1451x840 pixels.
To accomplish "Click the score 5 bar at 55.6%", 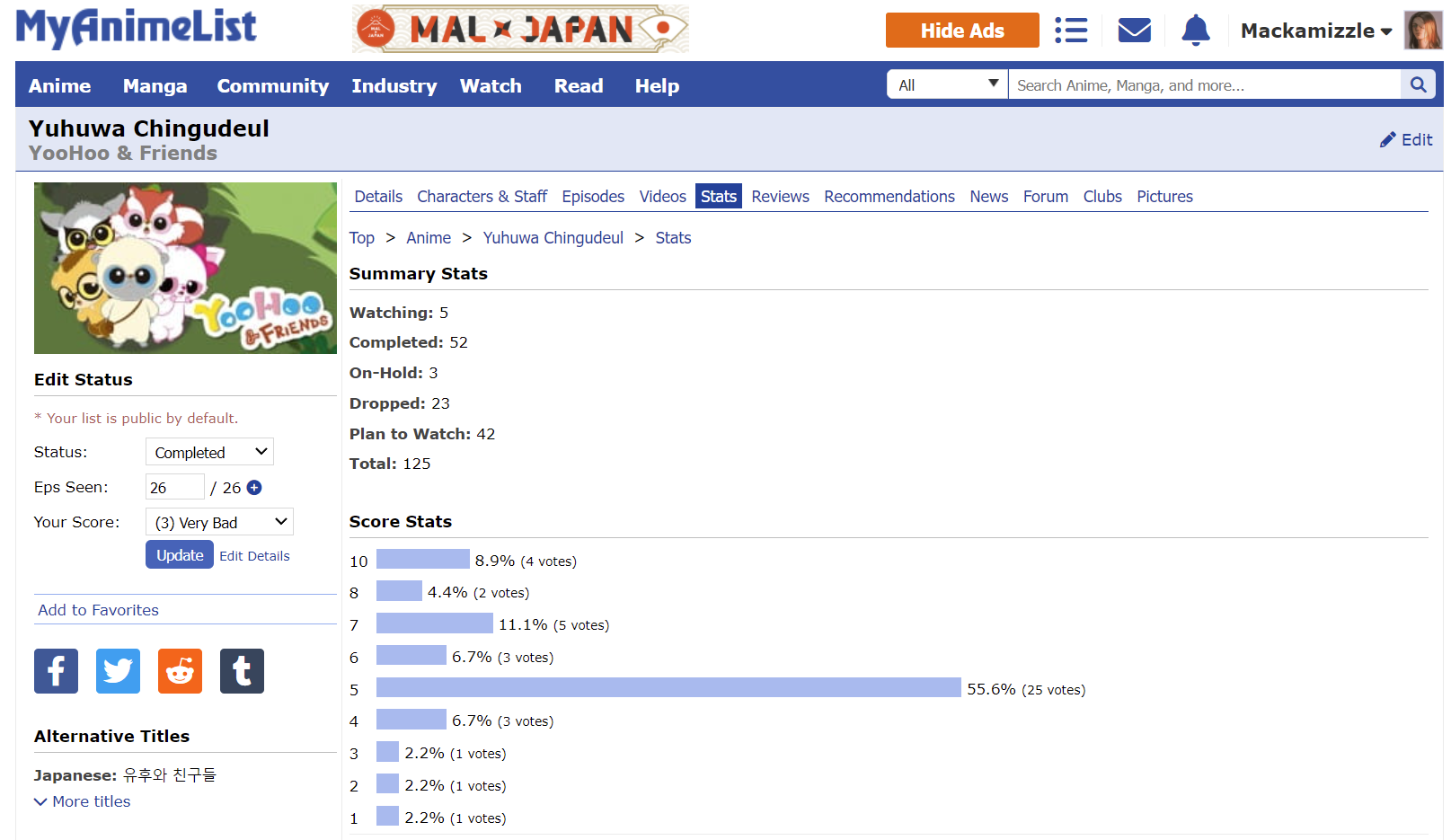I will click(668, 687).
